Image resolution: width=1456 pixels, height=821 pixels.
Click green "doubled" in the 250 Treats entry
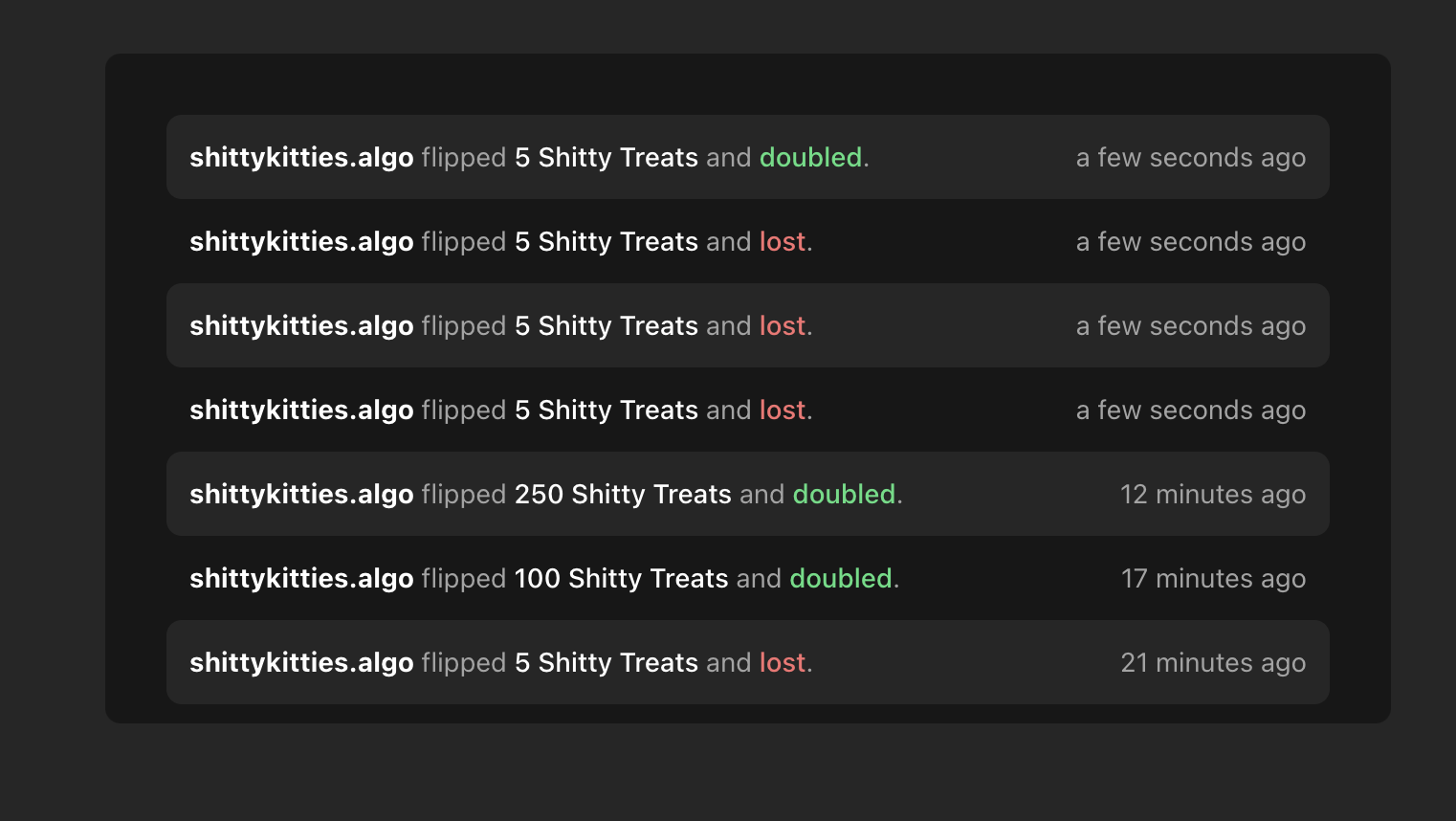[x=844, y=495]
